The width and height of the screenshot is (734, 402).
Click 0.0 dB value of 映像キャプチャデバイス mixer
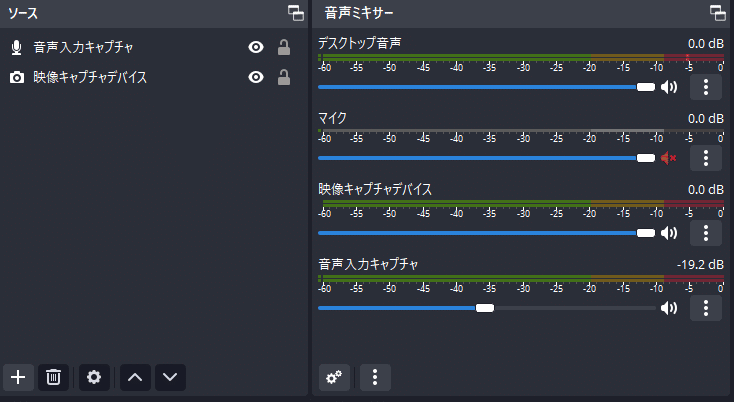tap(705, 190)
